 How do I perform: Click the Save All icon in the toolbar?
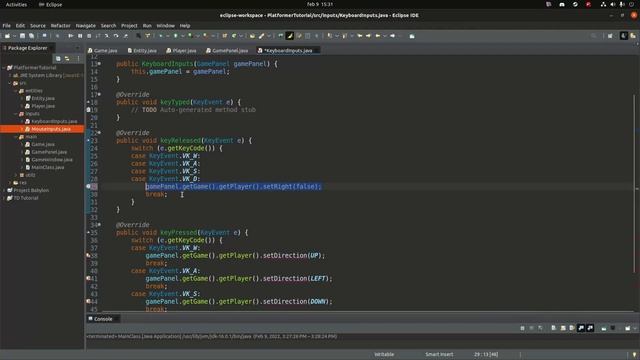point(31,36)
